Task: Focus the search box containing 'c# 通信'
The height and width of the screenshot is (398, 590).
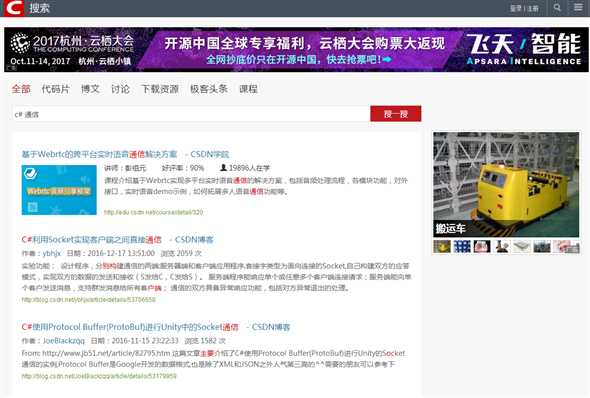Action: pos(191,114)
